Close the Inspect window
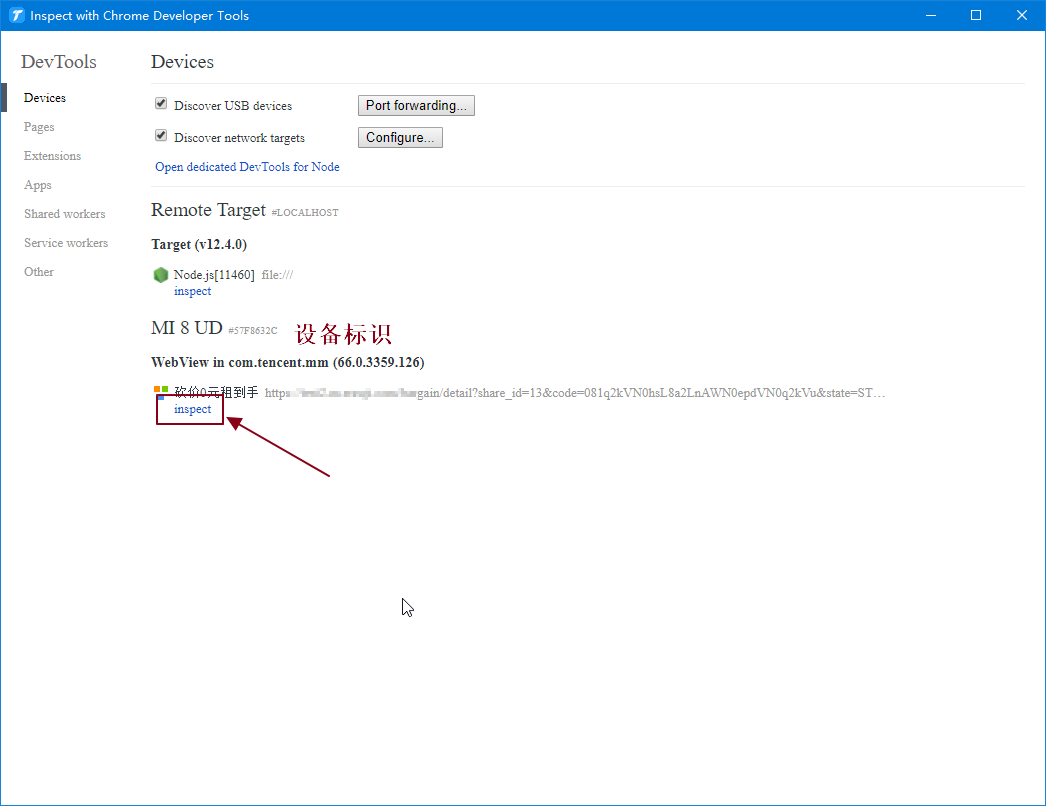 pos(1021,15)
